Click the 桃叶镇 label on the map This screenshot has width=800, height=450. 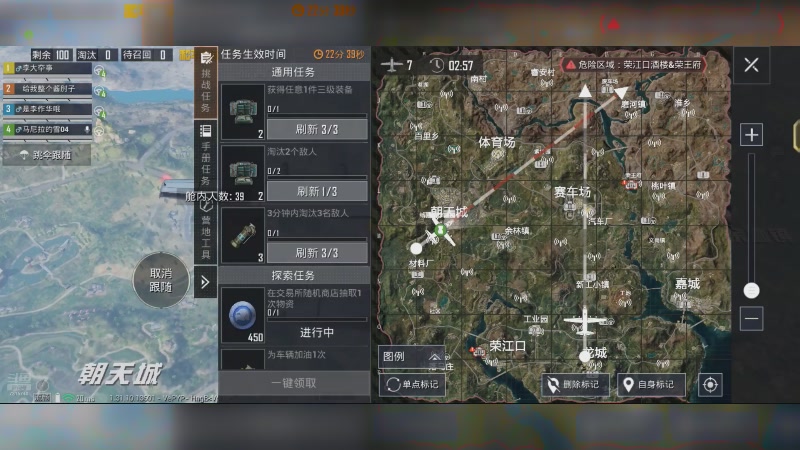point(663,186)
